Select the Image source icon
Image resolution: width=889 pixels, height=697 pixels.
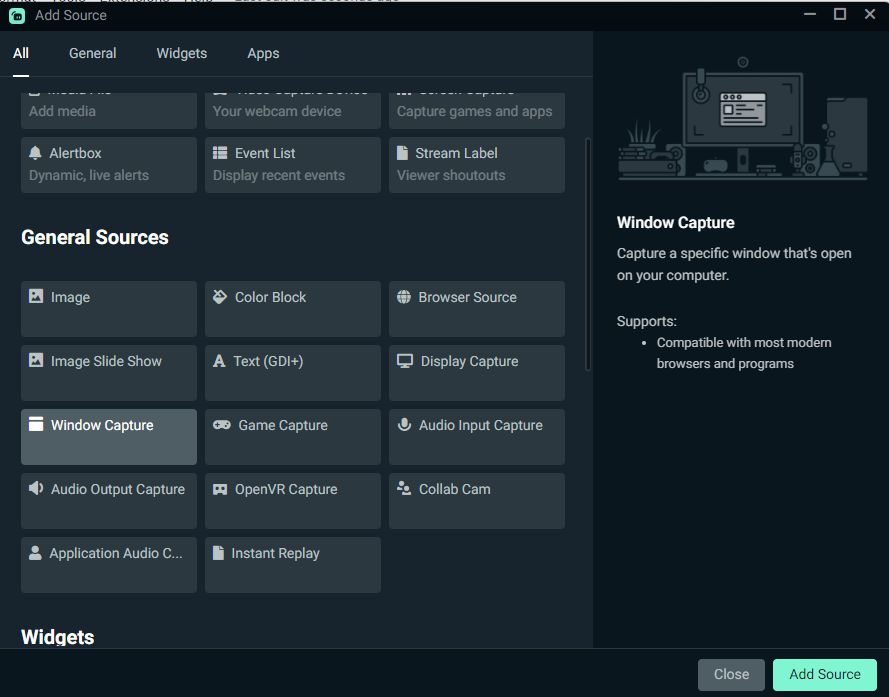coord(36,296)
